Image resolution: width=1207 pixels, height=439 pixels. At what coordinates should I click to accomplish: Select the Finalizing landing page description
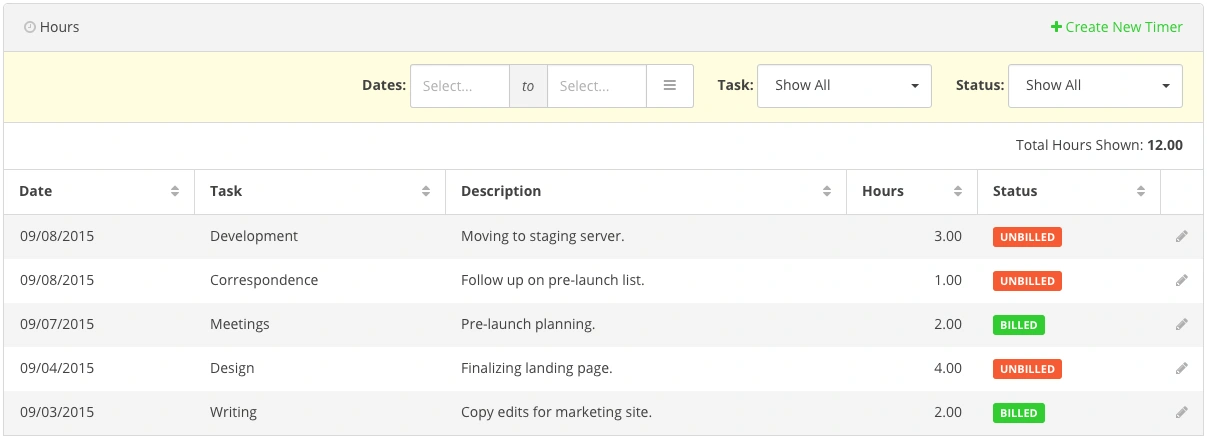pos(536,369)
